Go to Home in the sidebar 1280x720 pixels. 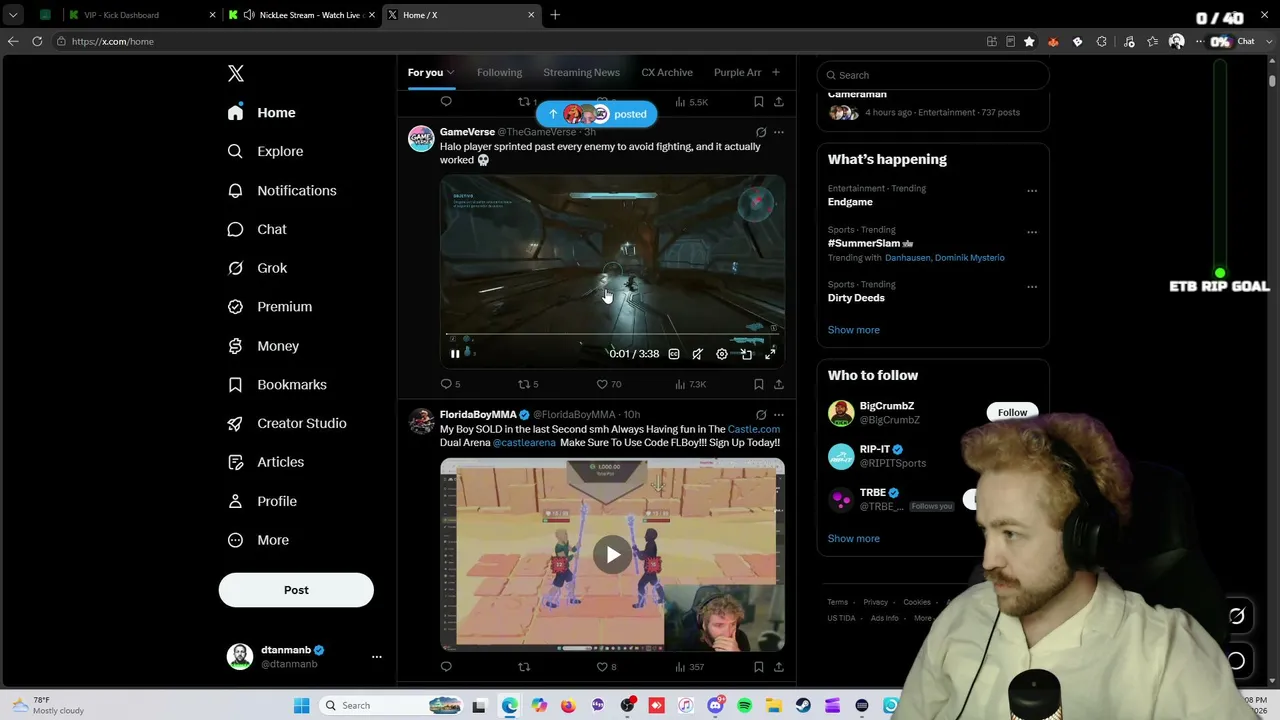(x=261, y=113)
